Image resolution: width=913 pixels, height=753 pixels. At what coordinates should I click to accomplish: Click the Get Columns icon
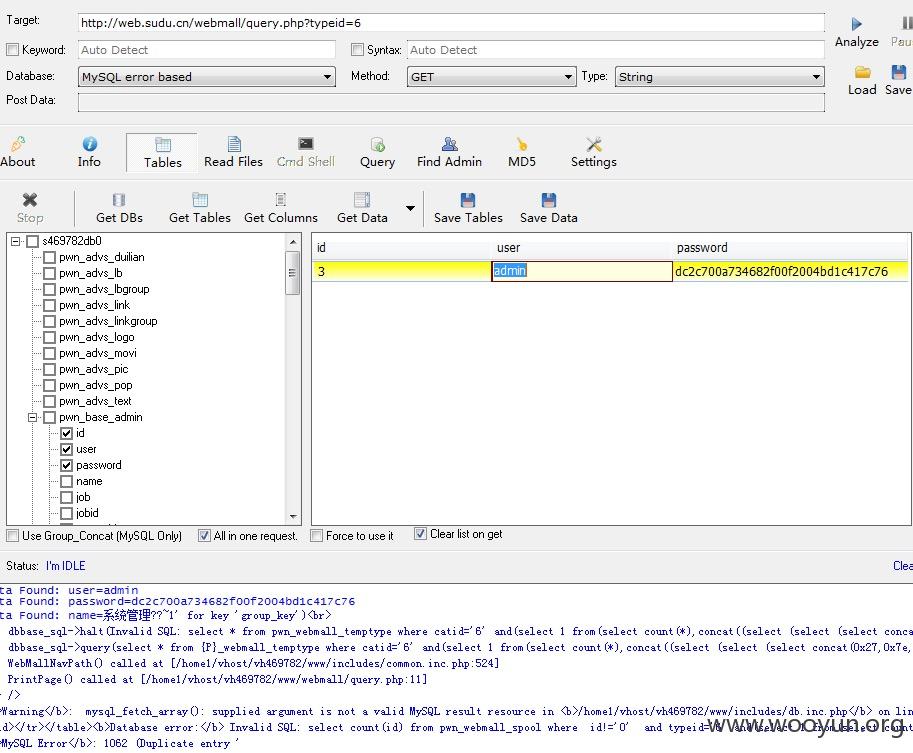(x=281, y=200)
